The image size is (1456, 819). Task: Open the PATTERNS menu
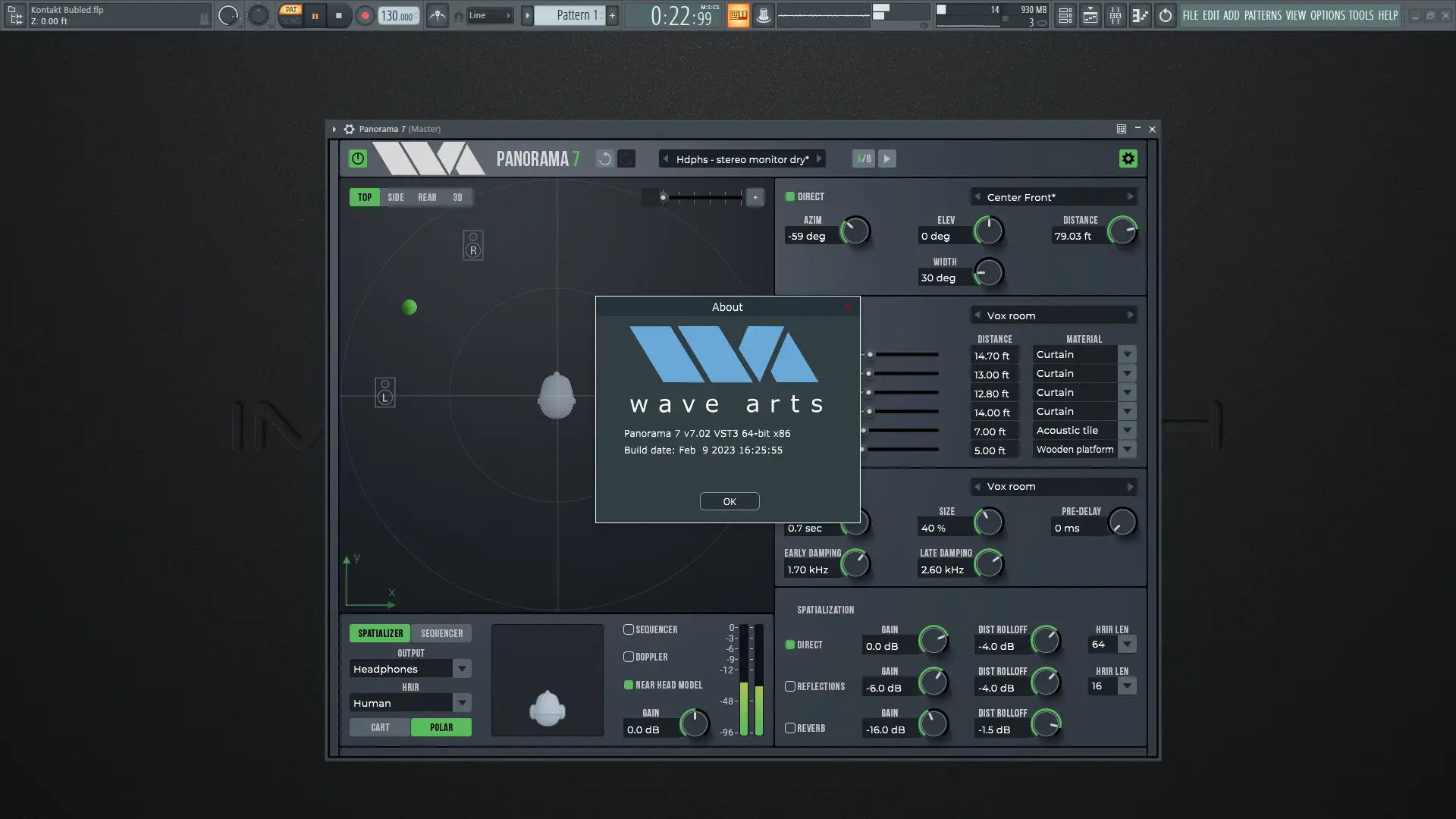click(1263, 15)
